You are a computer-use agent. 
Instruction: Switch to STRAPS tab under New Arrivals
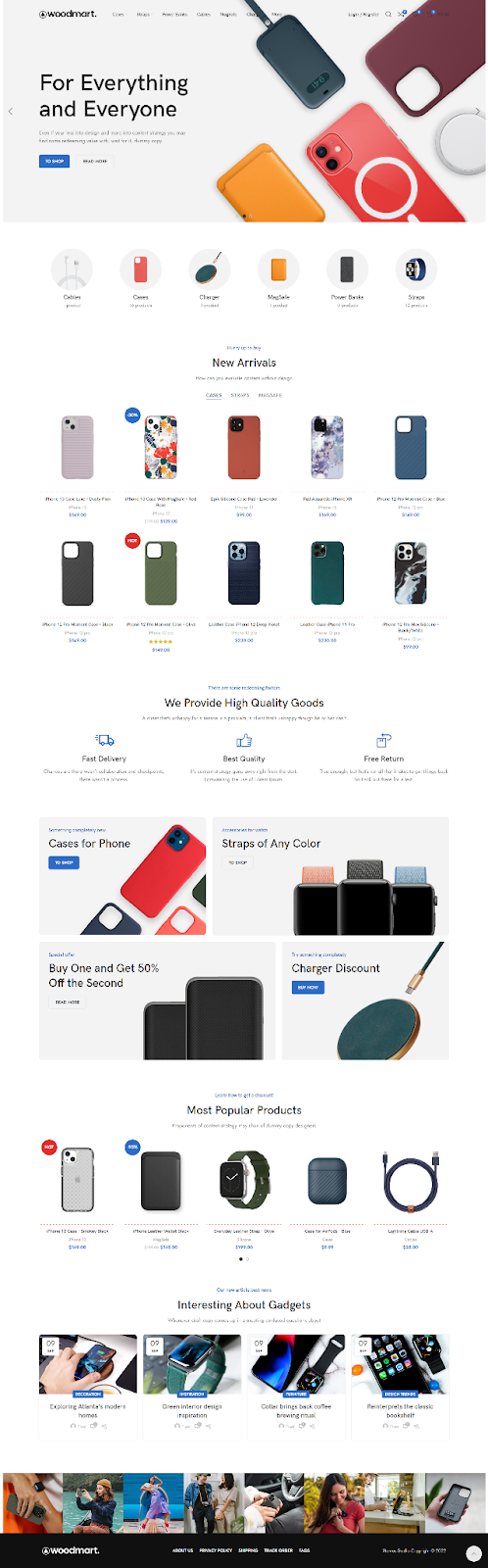pos(240,395)
